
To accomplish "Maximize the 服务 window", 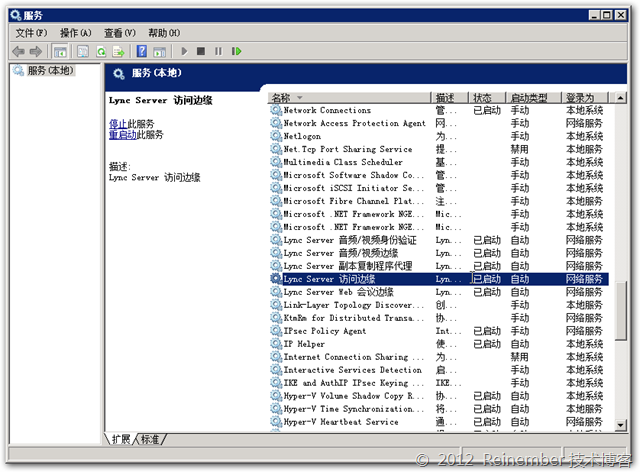I will [x=607, y=15].
